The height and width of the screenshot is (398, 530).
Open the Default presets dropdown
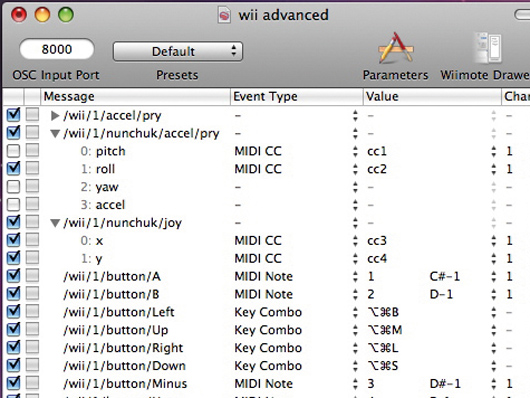178,51
